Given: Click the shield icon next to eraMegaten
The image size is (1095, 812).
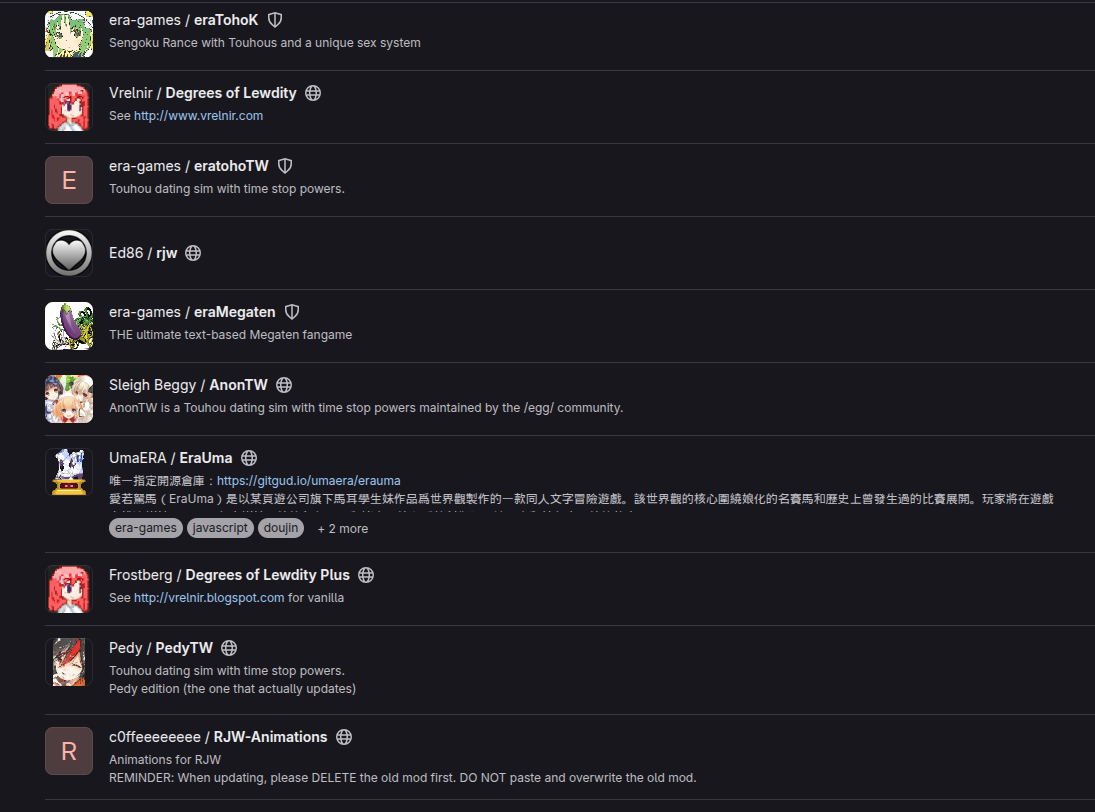Looking at the screenshot, I should (x=292, y=312).
